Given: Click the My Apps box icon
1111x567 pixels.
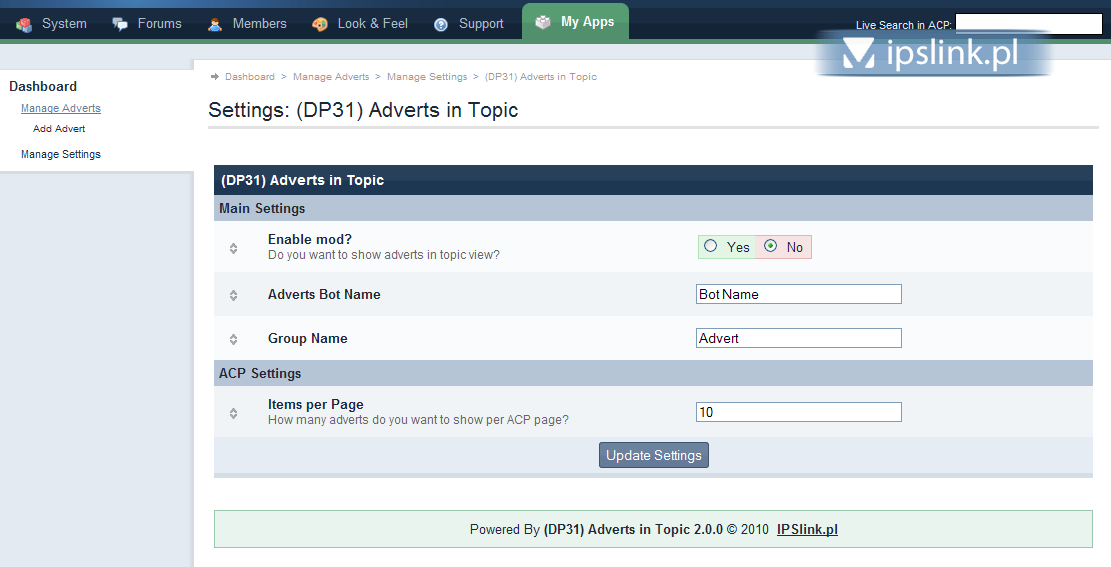Looking at the screenshot, I should 543,22.
